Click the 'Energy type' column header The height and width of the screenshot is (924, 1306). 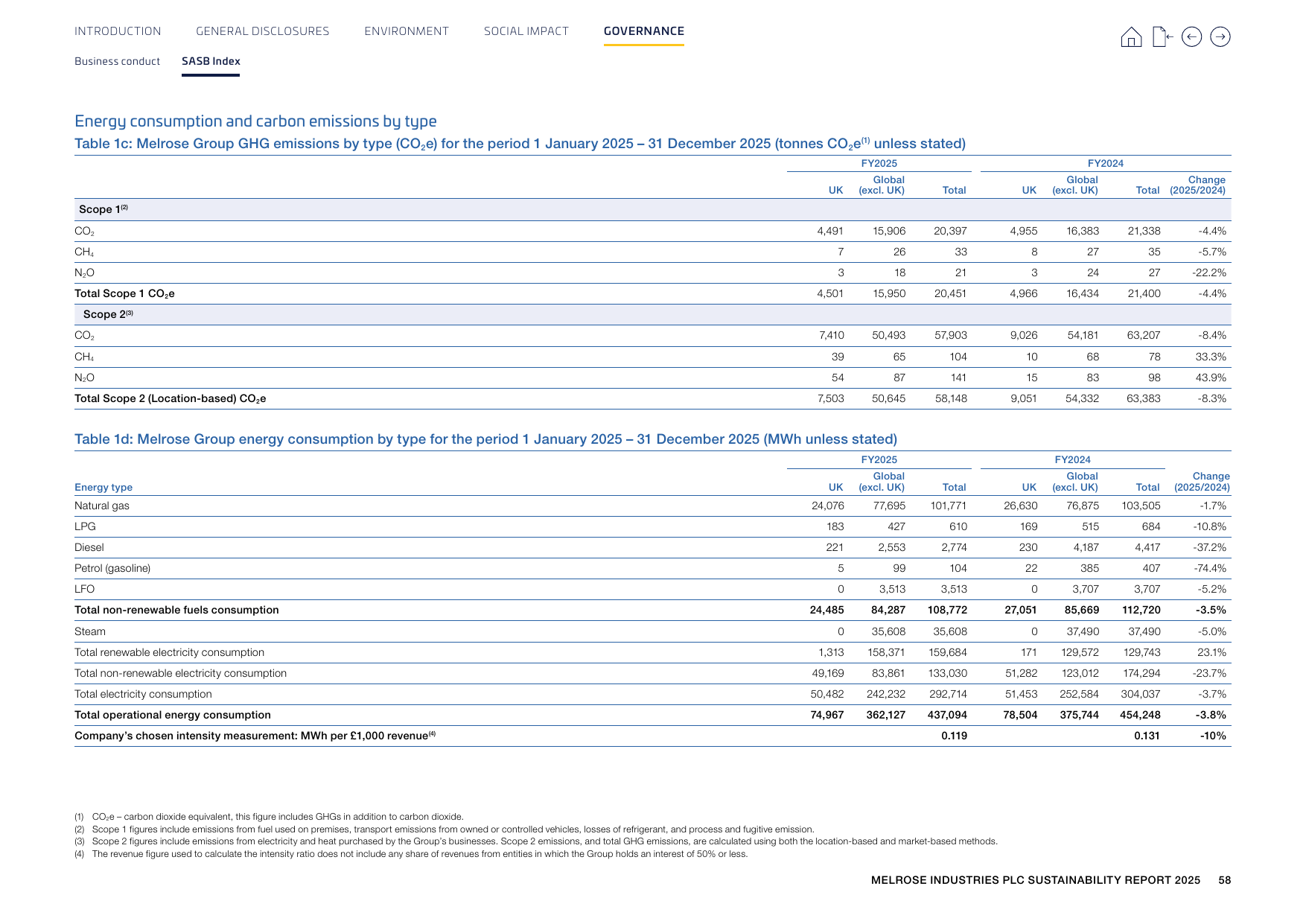point(103,488)
